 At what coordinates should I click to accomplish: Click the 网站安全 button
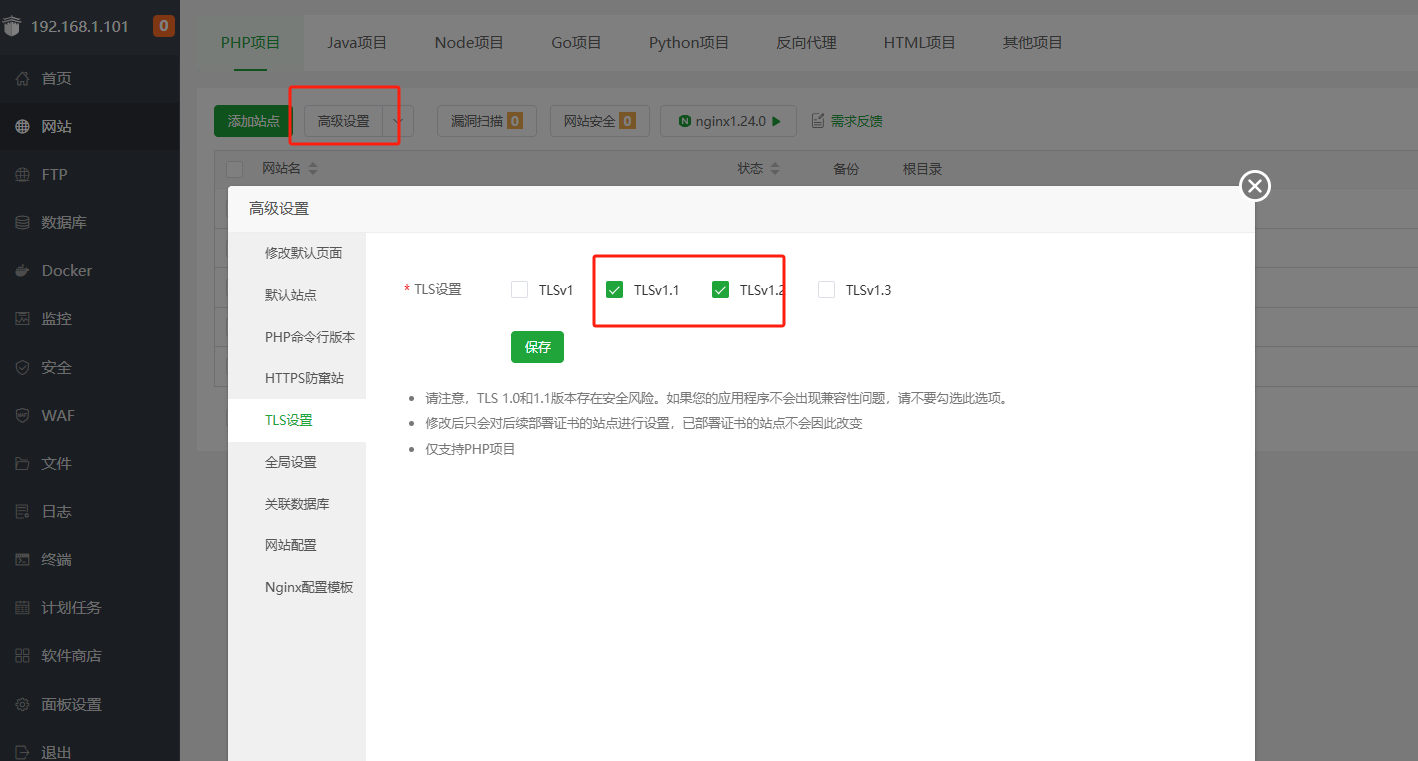[600, 121]
